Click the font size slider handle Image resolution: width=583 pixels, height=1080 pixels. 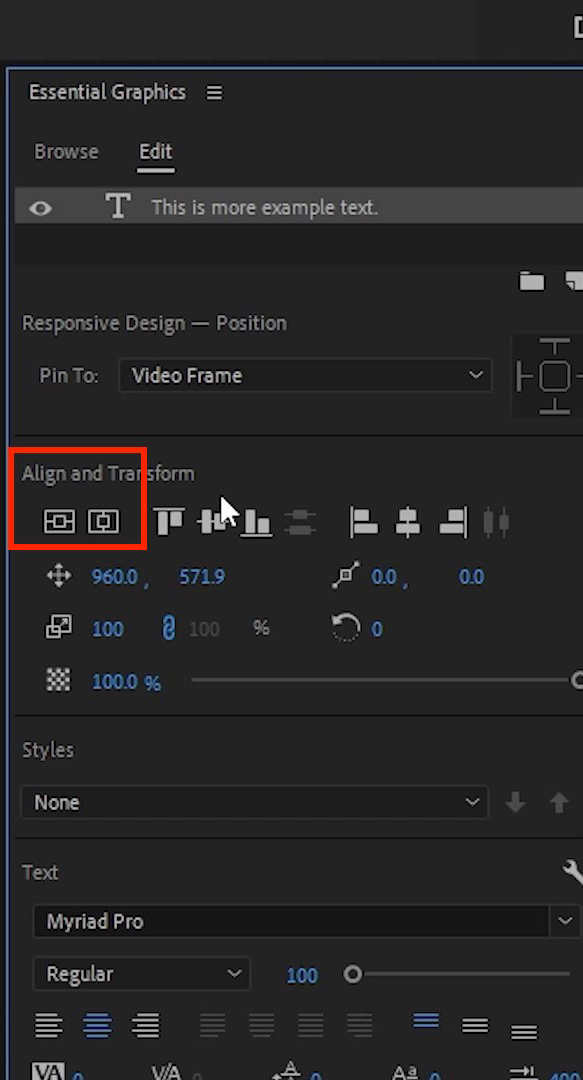[x=353, y=974]
